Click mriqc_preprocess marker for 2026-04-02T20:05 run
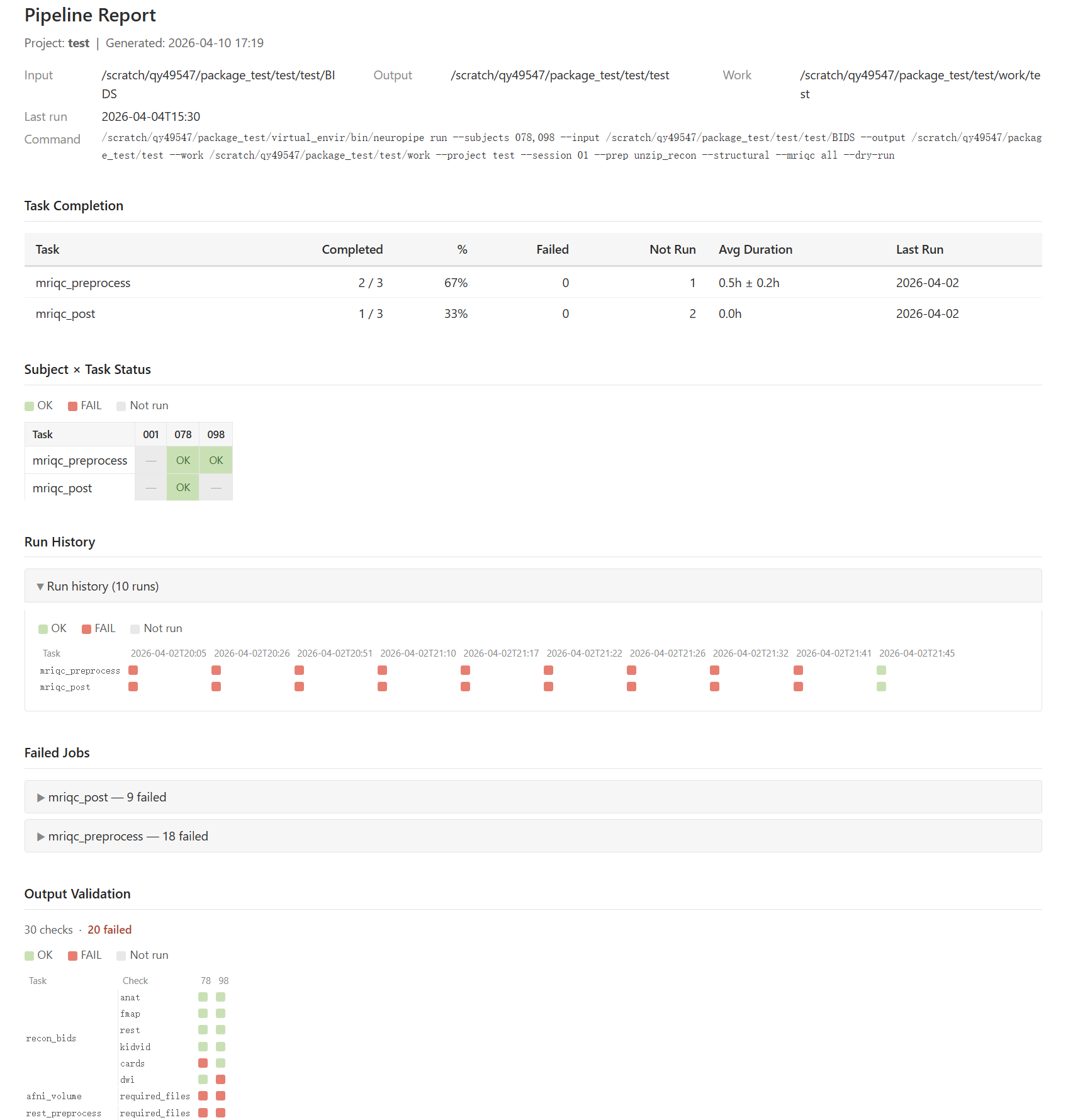Image resolution: width=1068 pixels, height=1120 pixels. click(133, 670)
